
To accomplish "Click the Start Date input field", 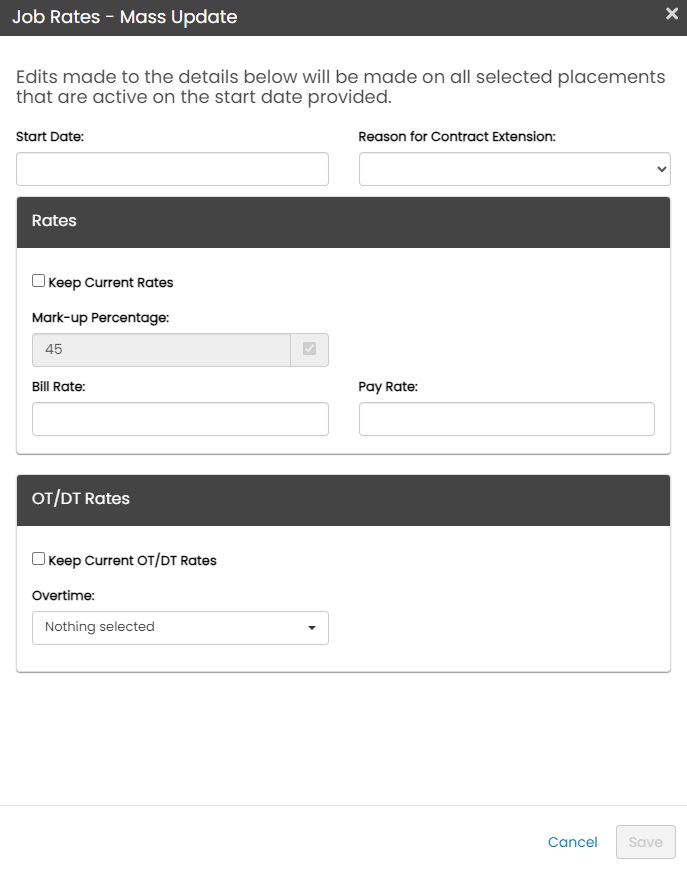I will click(x=172, y=169).
